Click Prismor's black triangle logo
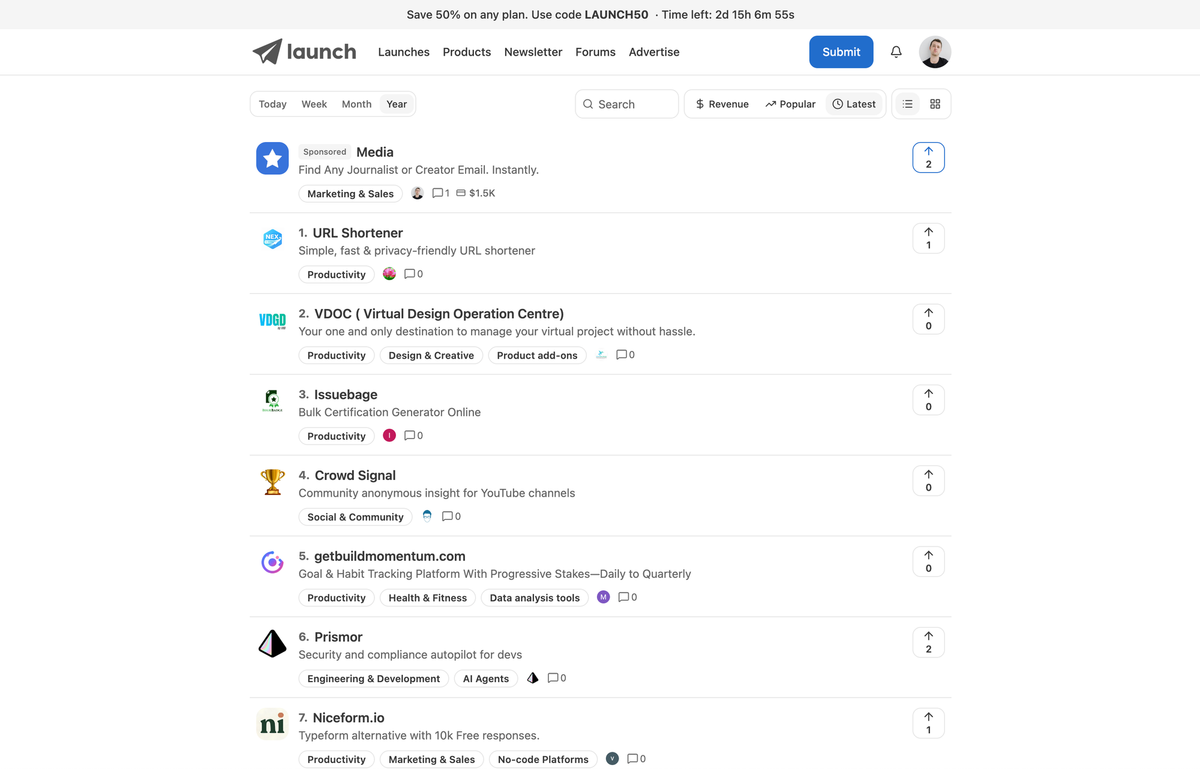 pos(272,643)
